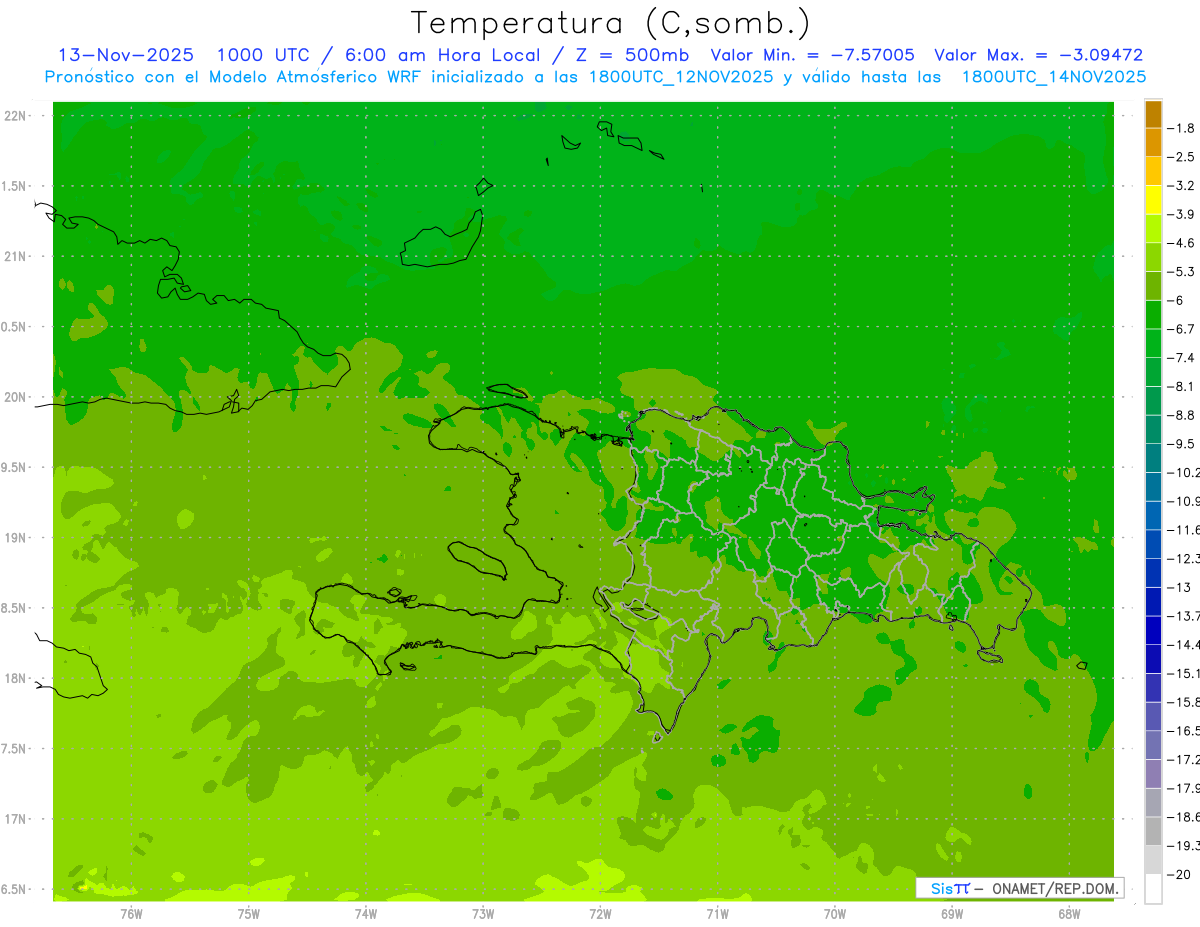The height and width of the screenshot is (927, 1200).
Task: Pick the white swatch below -20
Action: pos(1153,888)
